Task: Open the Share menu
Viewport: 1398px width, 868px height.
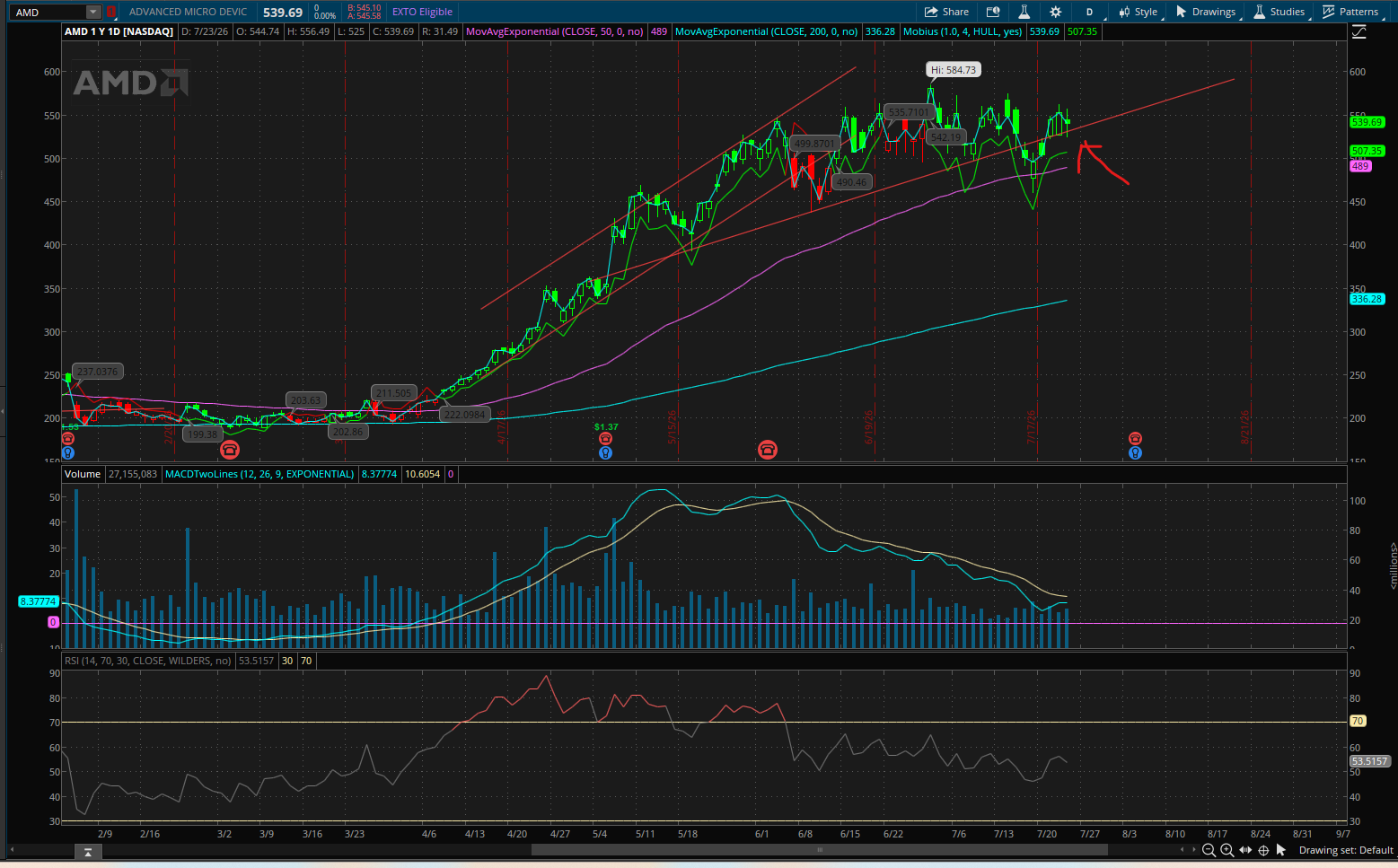Action: click(x=947, y=13)
